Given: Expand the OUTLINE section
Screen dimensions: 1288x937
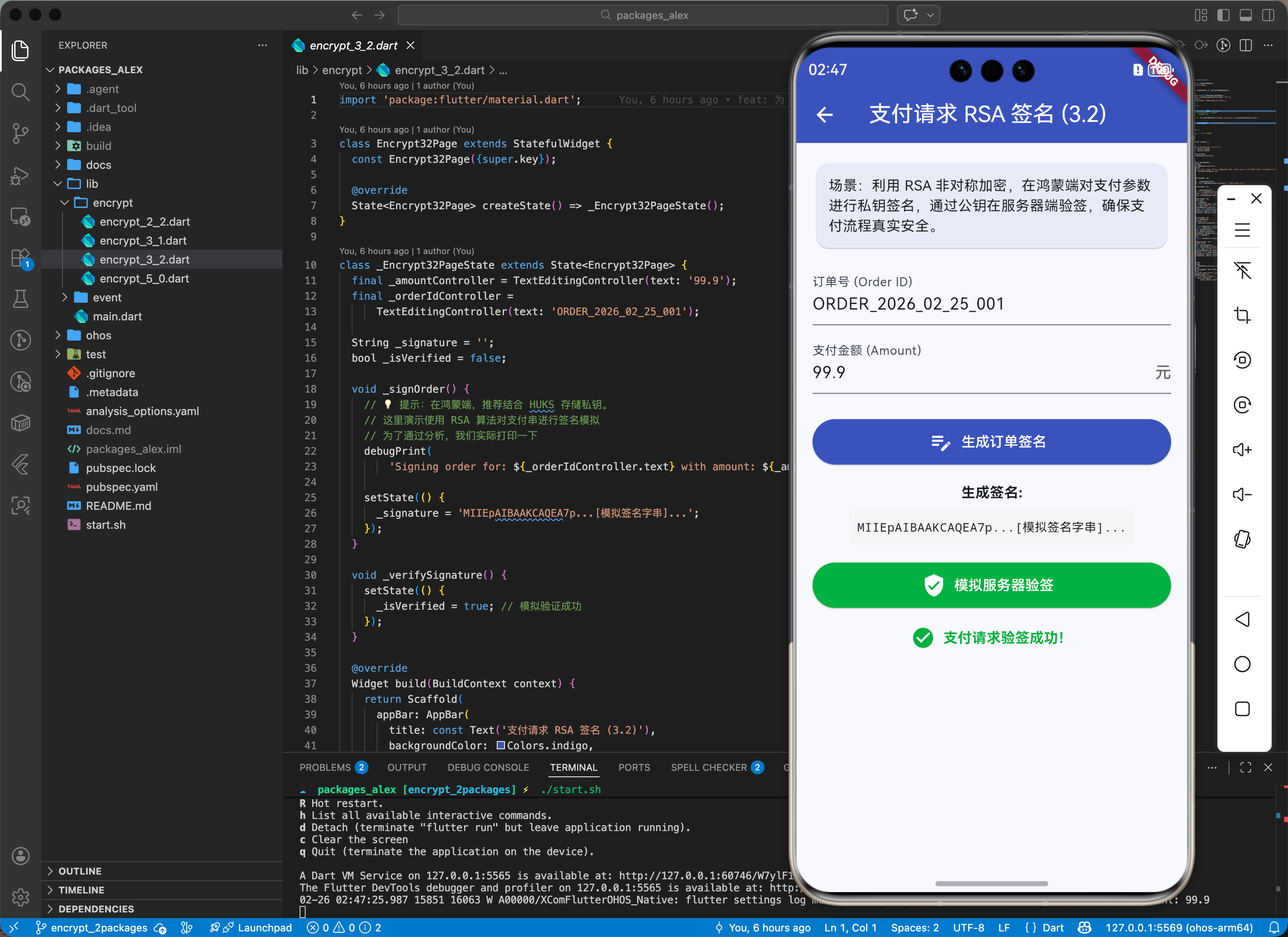Looking at the screenshot, I should pyautogui.click(x=80, y=871).
